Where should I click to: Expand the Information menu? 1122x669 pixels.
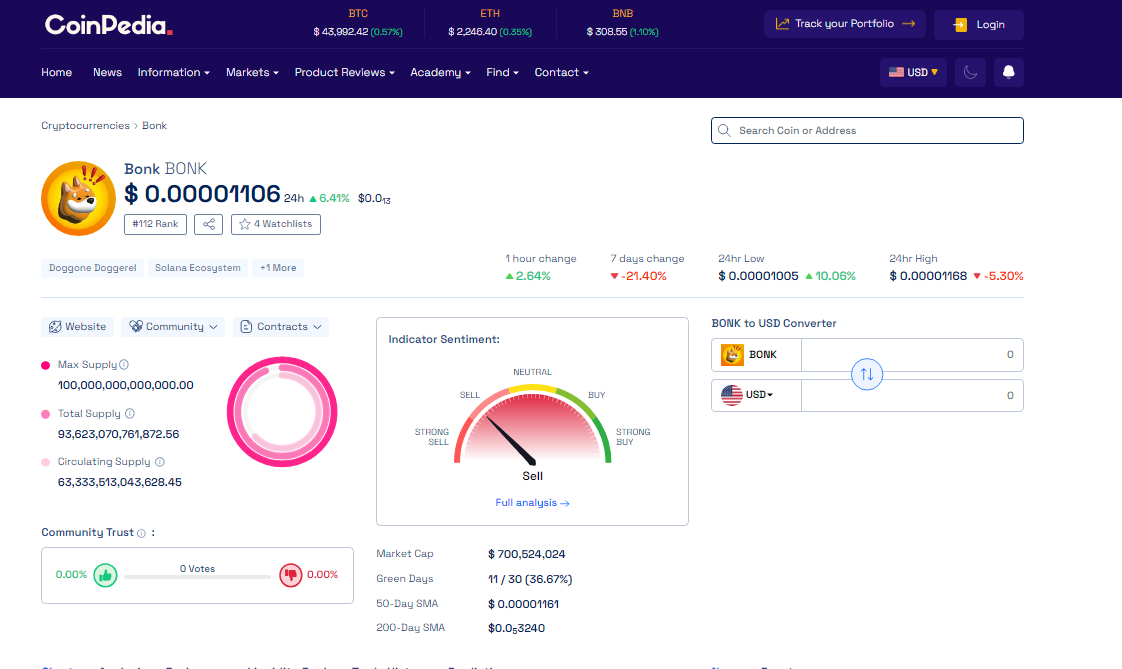(173, 72)
